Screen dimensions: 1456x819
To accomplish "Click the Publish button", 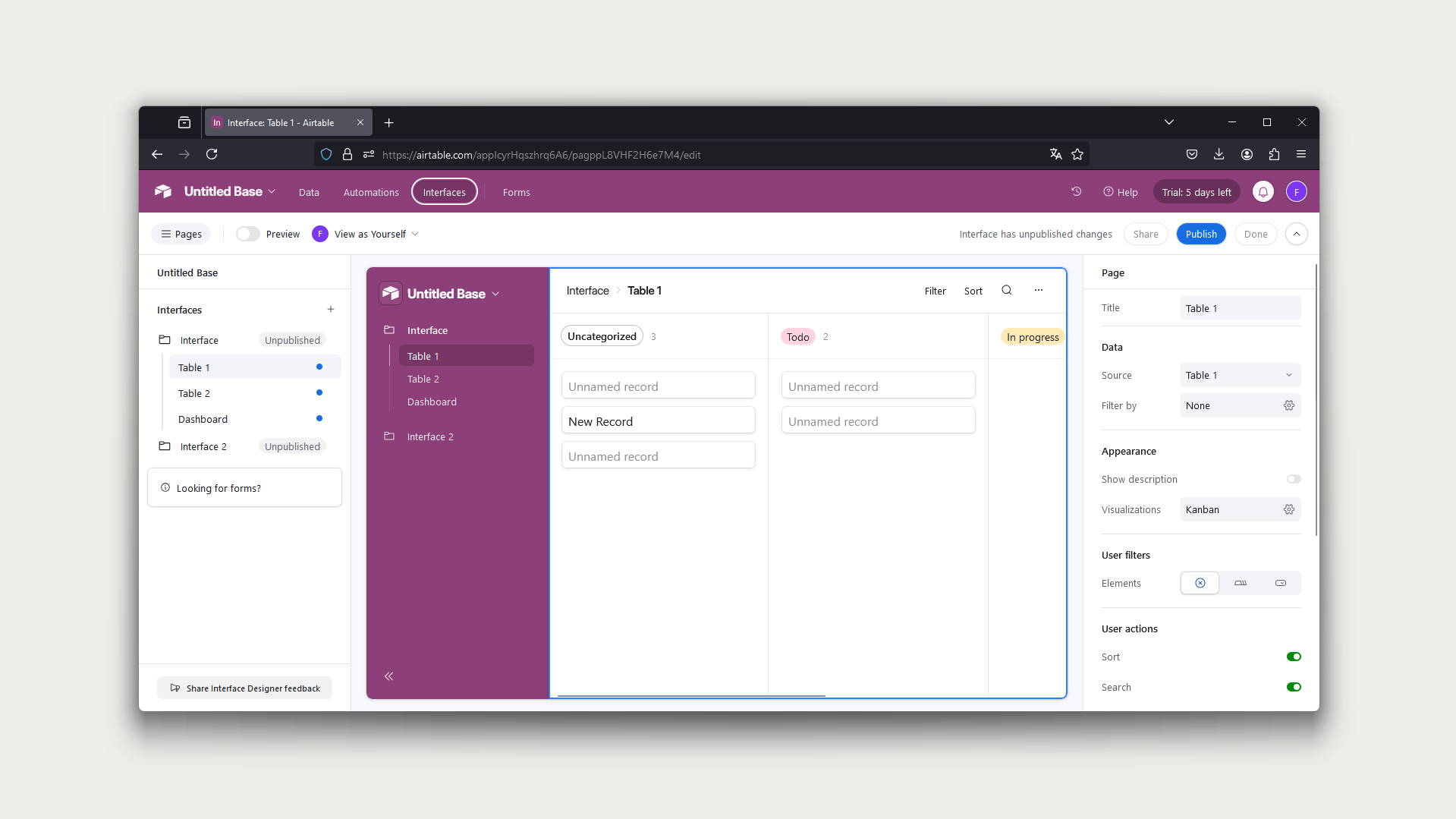I will coord(1200,234).
